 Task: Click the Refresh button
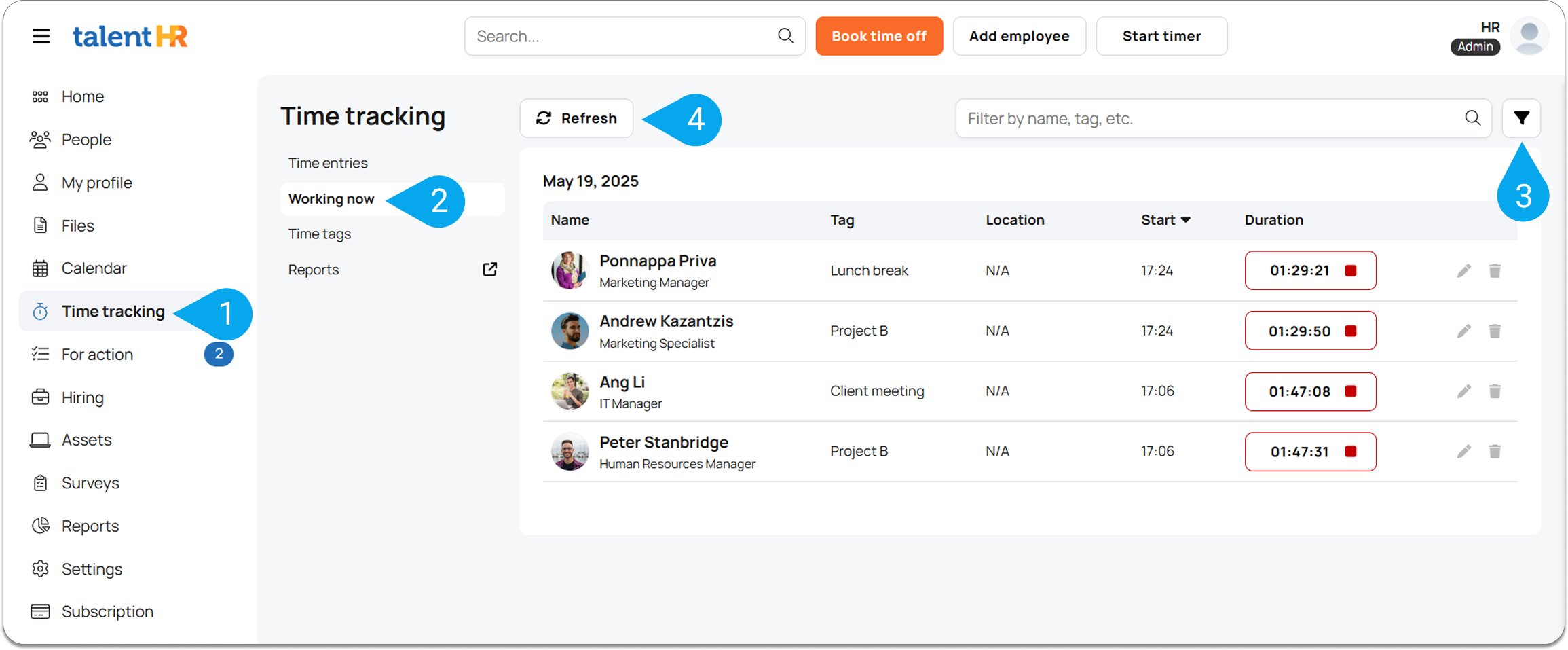576,118
